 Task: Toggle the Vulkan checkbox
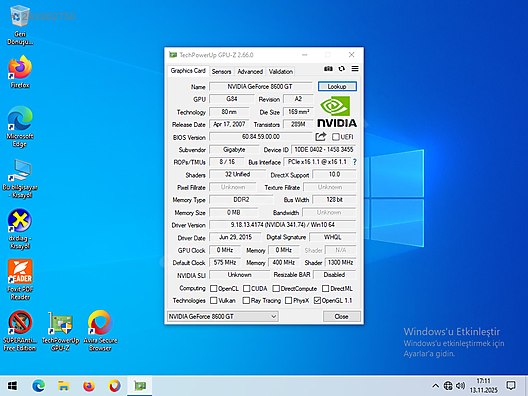213,300
